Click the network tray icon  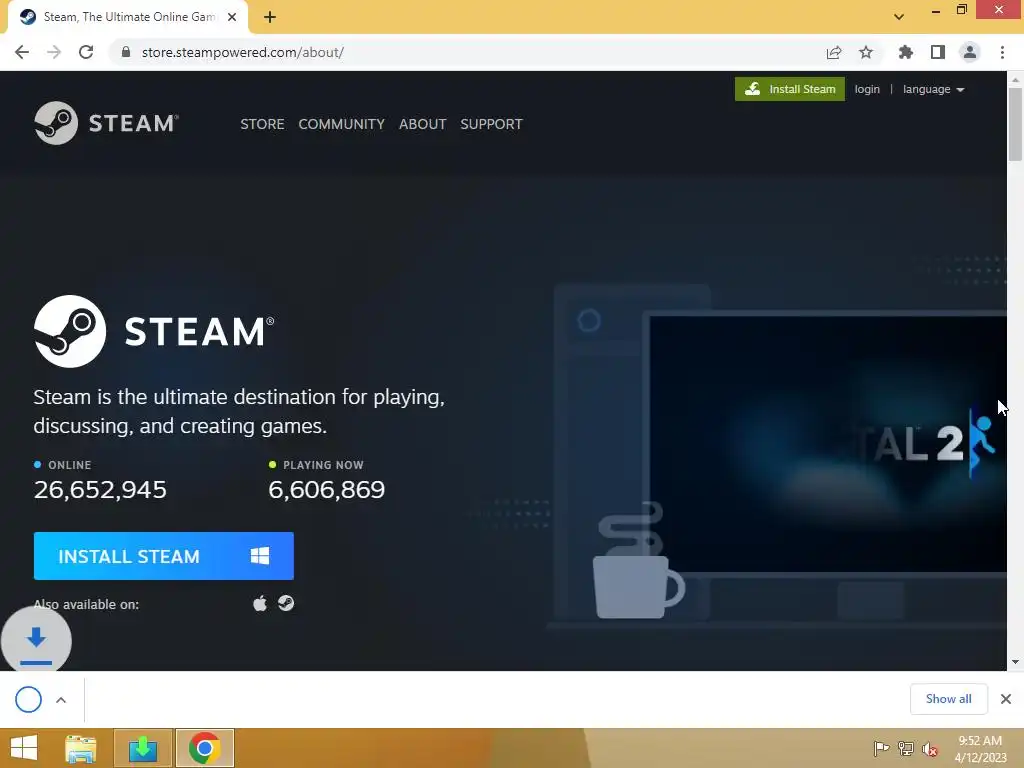[906, 748]
